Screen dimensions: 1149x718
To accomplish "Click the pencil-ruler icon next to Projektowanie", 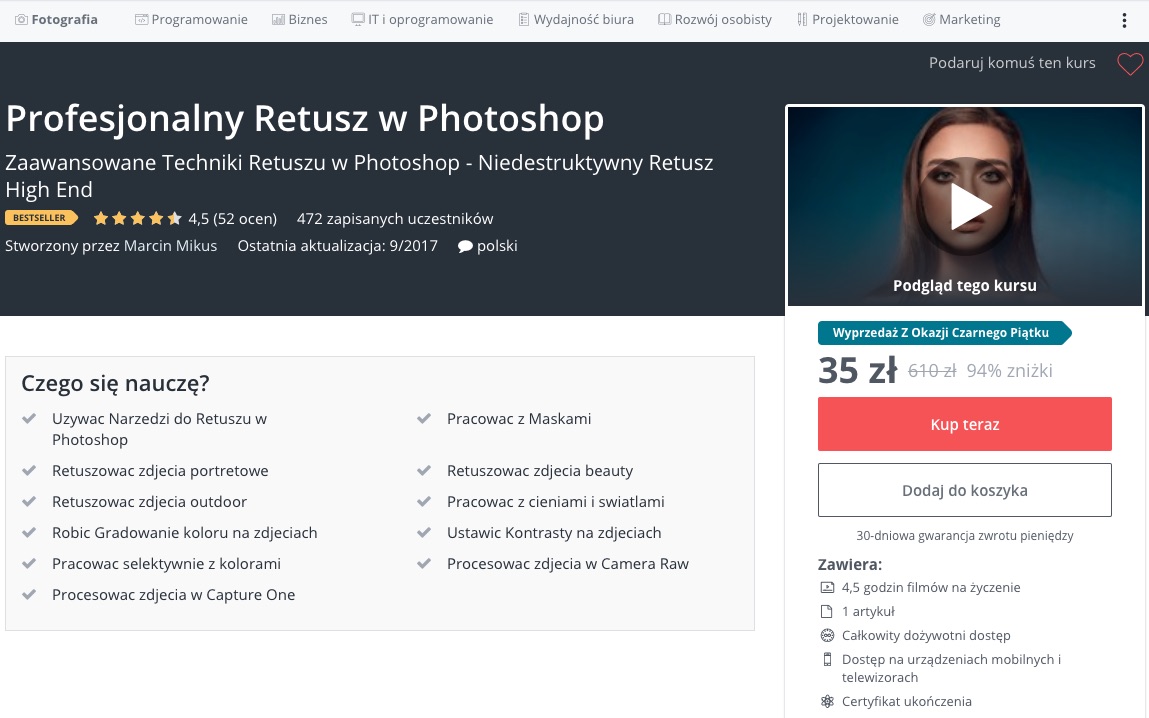I will (x=802, y=20).
